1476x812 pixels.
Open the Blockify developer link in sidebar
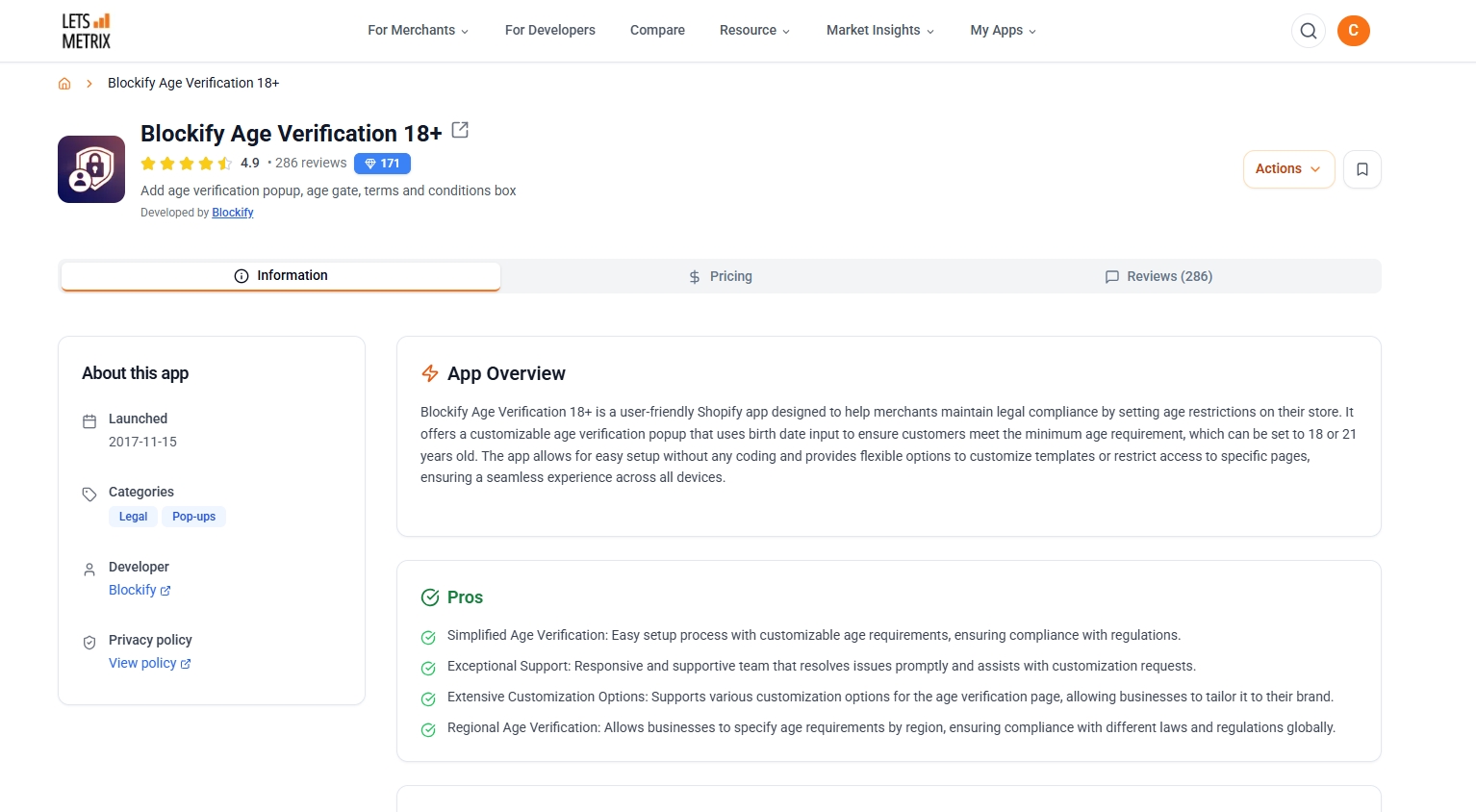click(x=140, y=590)
